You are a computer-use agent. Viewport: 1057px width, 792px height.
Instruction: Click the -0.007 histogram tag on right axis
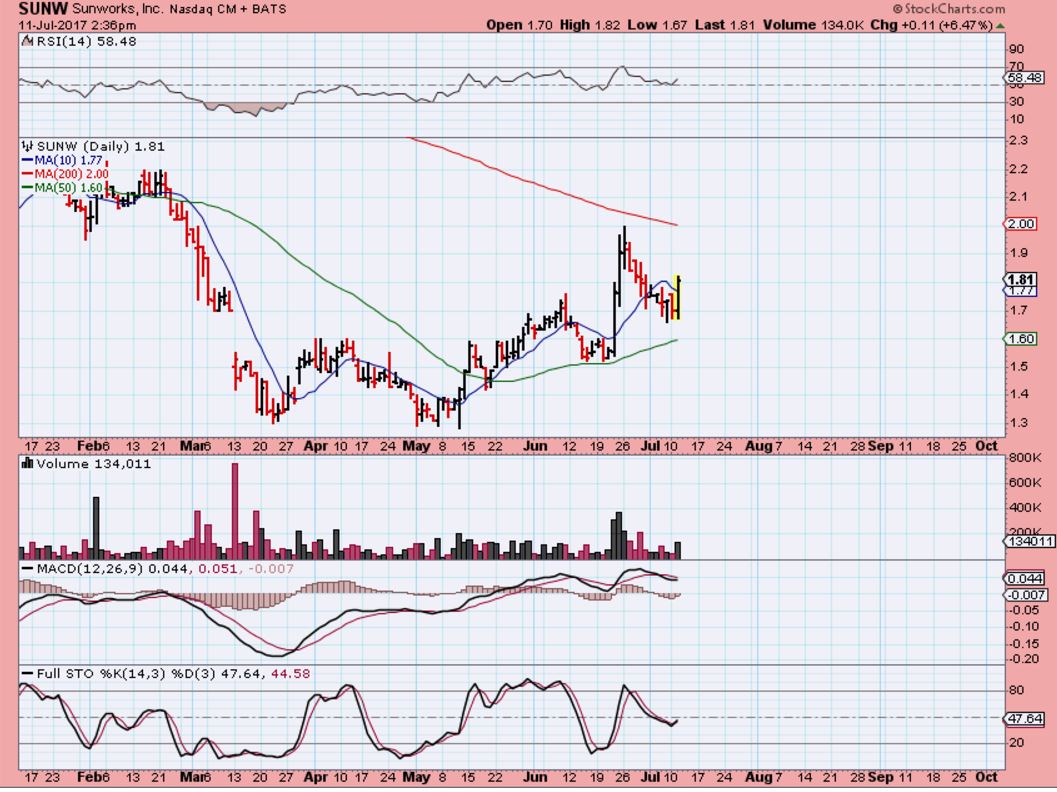(x=1027, y=595)
